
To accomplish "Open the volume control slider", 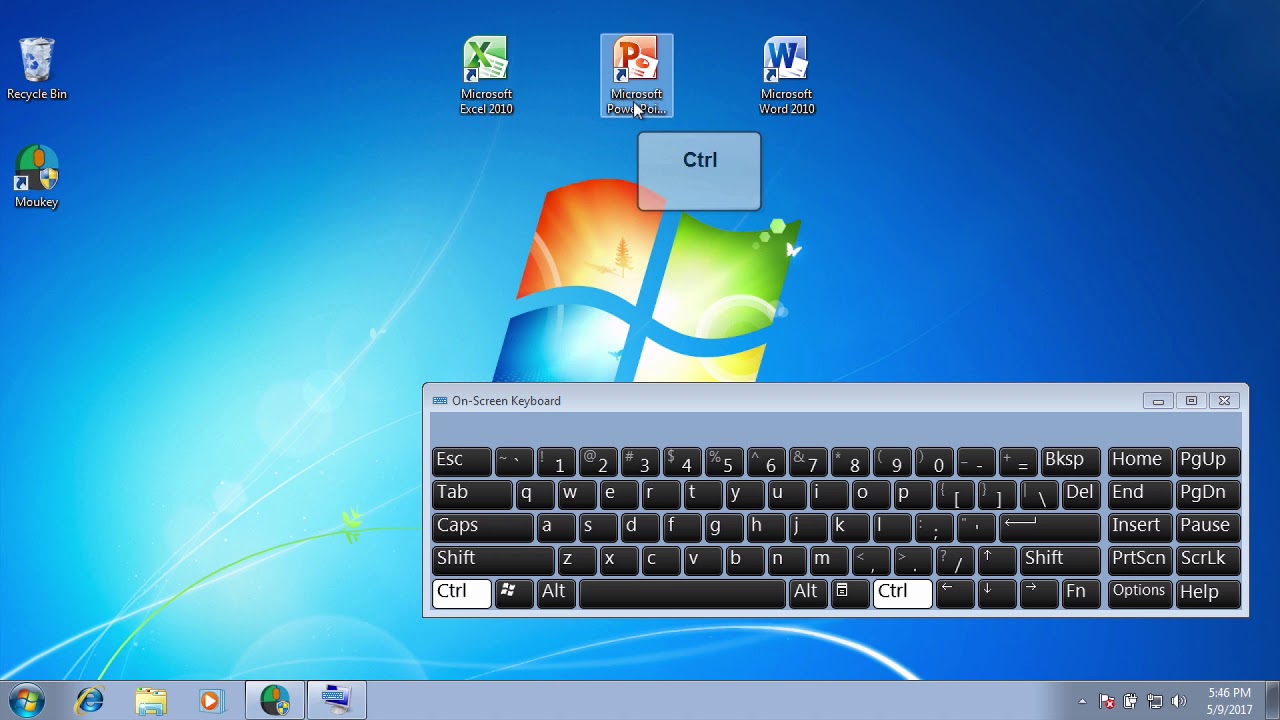I will (x=1178, y=700).
